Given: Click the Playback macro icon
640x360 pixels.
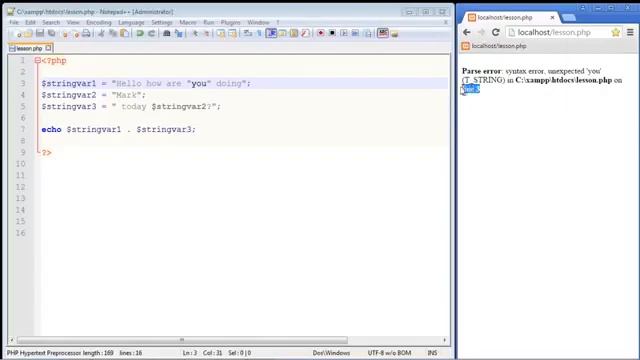Looking at the screenshot, I should coord(344,33).
